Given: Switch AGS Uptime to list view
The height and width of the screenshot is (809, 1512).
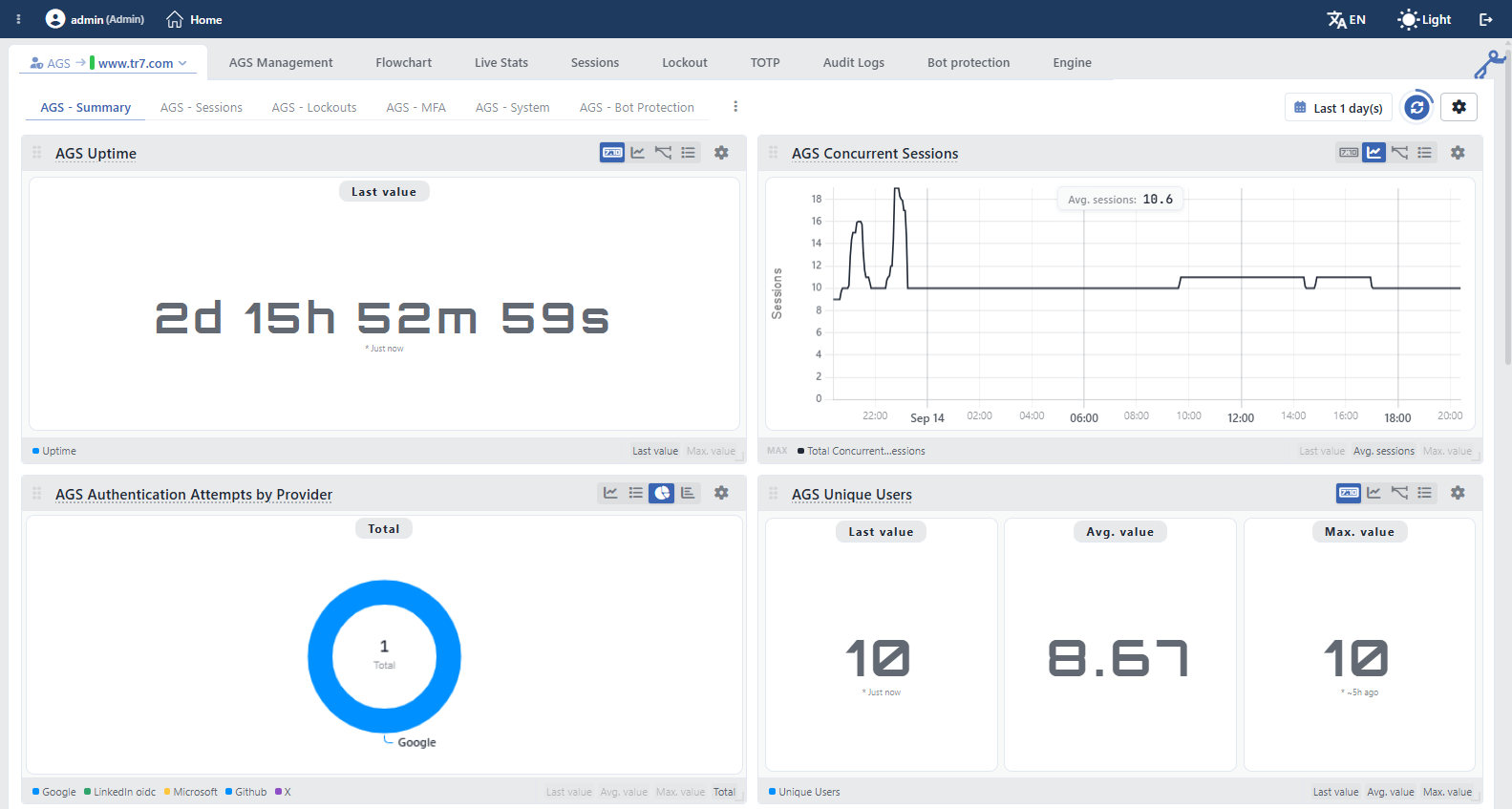Looking at the screenshot, I should [x=688, y=152].
